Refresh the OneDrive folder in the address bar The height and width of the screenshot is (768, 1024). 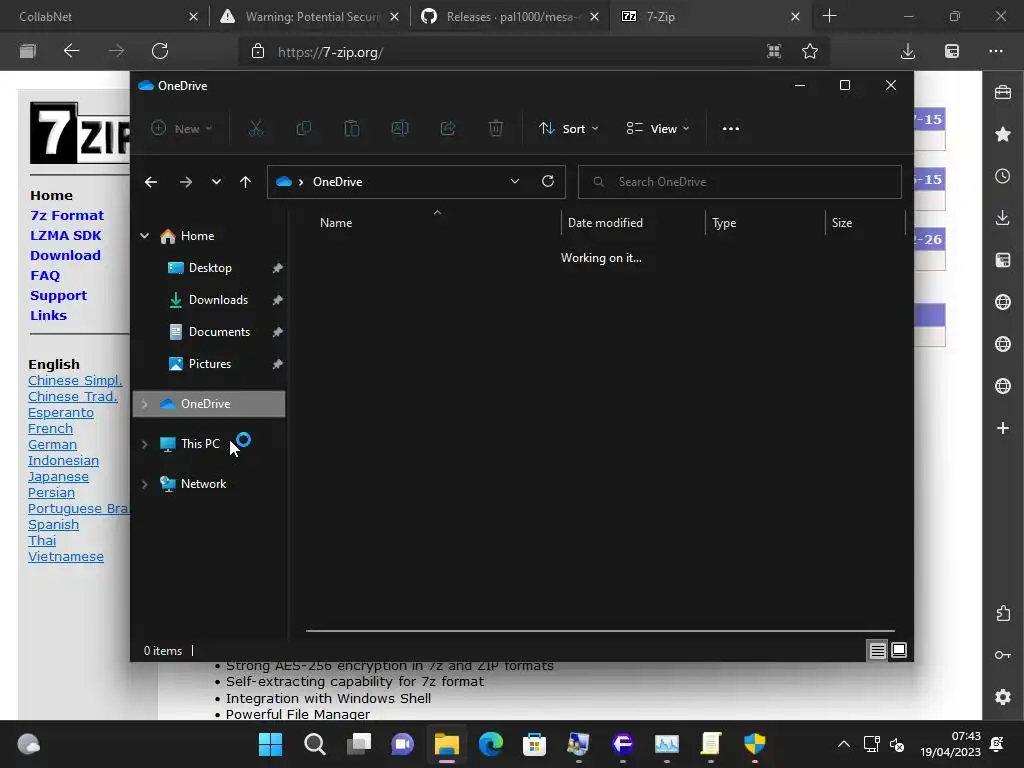click(548, 181)
